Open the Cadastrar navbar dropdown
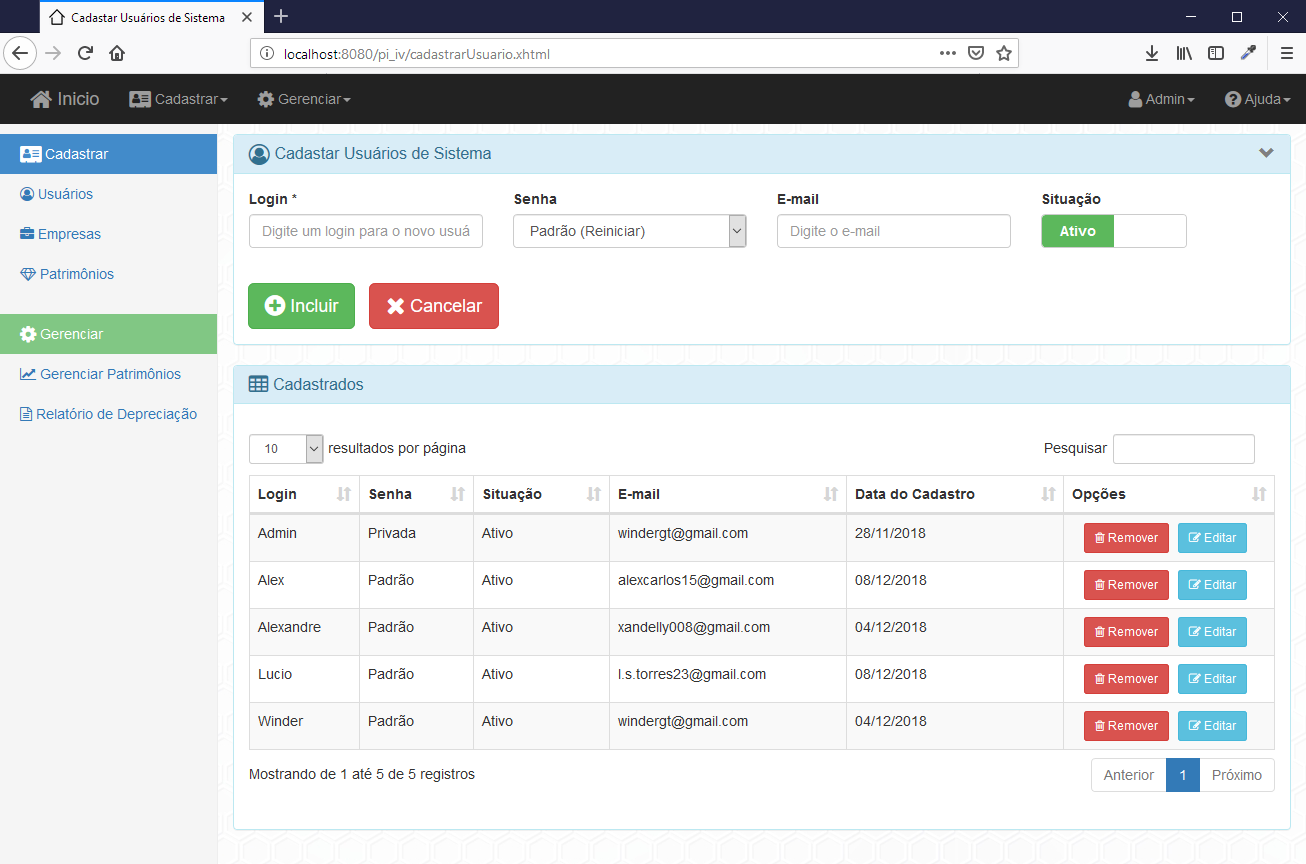 pyautogui.click(x=179, y=99)
